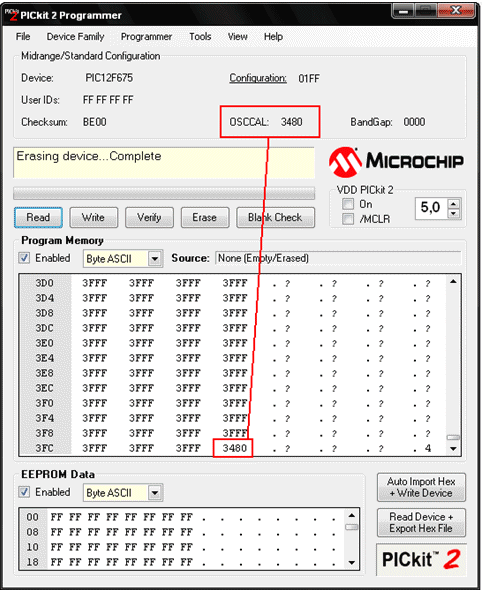The height and width of the screenshot is (590, 482).
Task: Click the Configuration link
Action: pyautogui.click(x=258, y=78)
